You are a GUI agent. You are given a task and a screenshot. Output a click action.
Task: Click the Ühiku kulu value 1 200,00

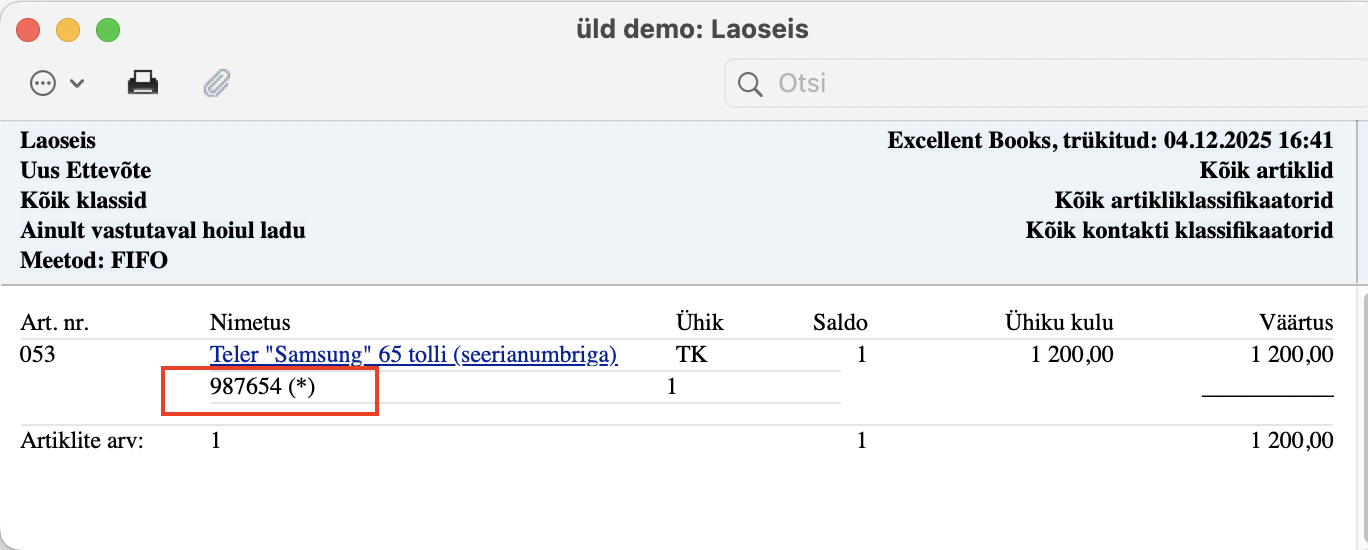coord(1071,354)
